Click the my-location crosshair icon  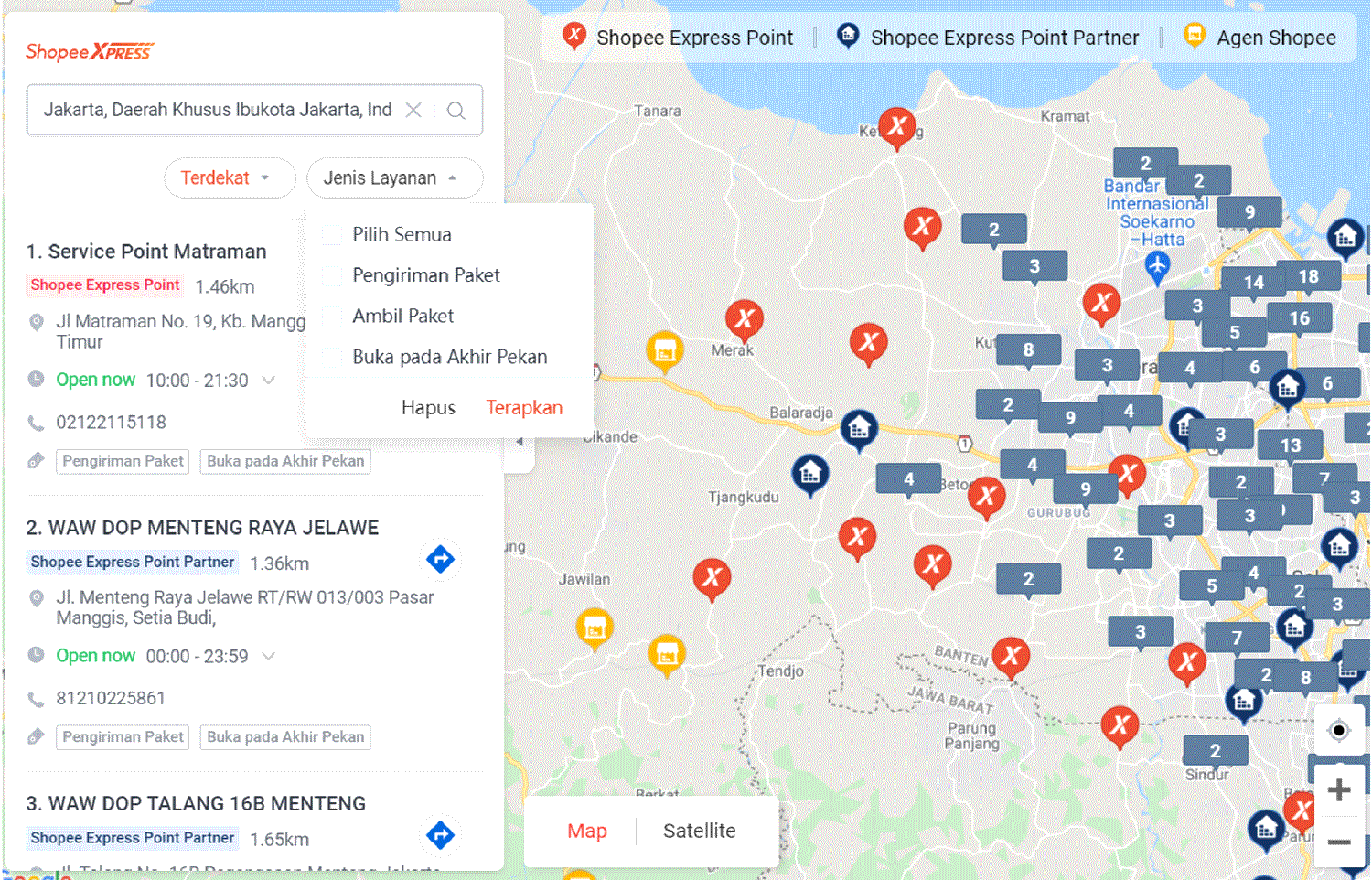click(1338, 730)
